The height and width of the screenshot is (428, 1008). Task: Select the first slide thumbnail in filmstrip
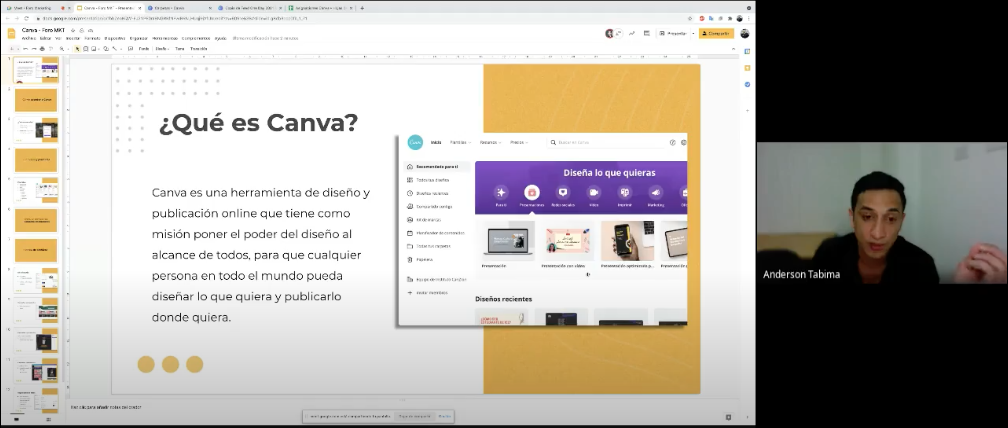[x=36, y=70]
